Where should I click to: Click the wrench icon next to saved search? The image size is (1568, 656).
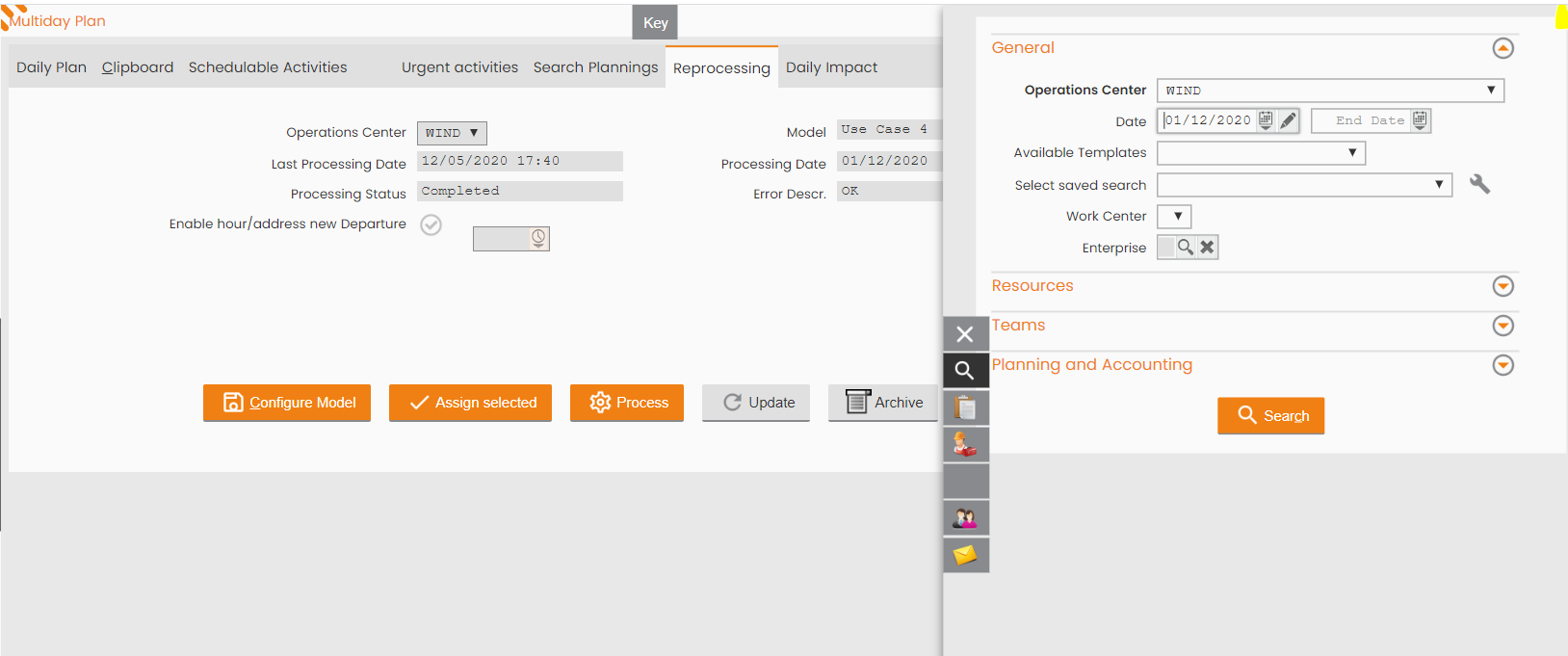pos(1479,184)
